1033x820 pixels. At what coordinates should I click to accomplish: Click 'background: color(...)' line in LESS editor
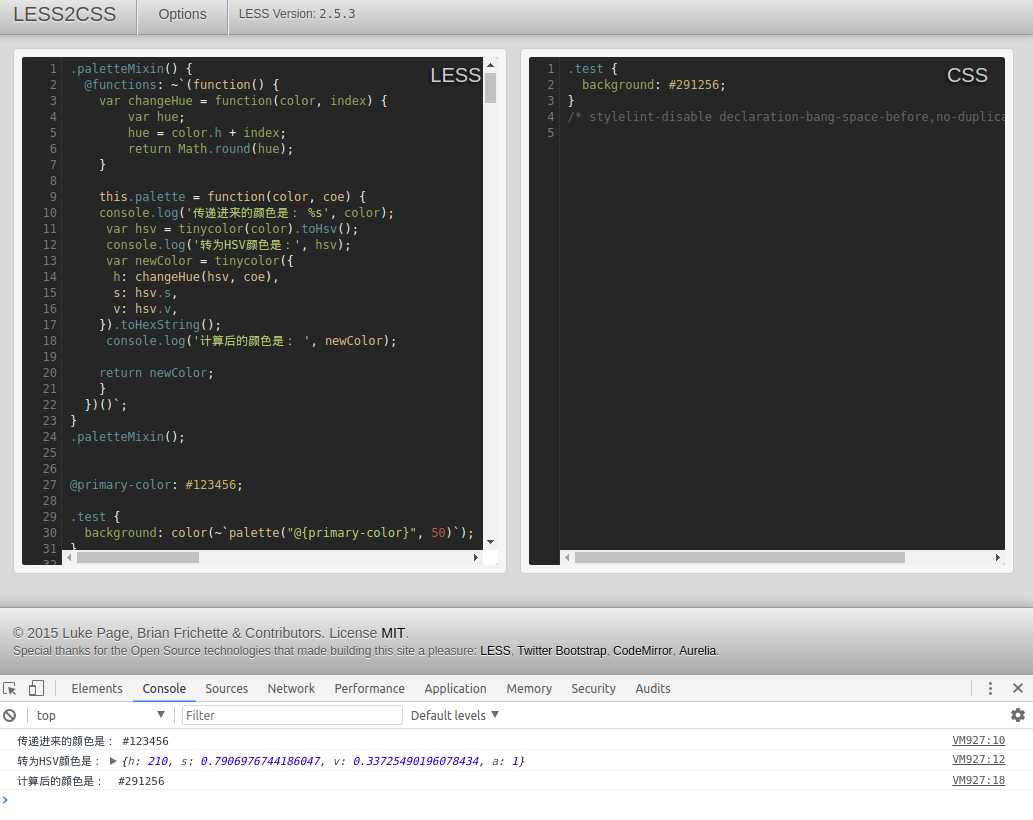(x=279, y=533)
